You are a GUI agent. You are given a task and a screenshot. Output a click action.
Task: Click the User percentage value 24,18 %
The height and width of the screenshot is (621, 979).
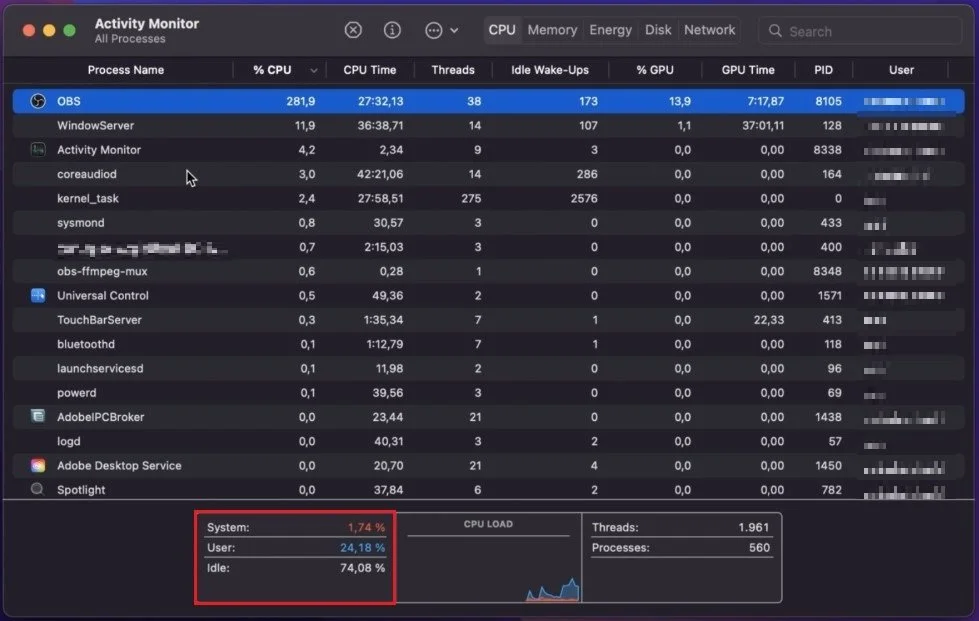[x=362, y=548]
